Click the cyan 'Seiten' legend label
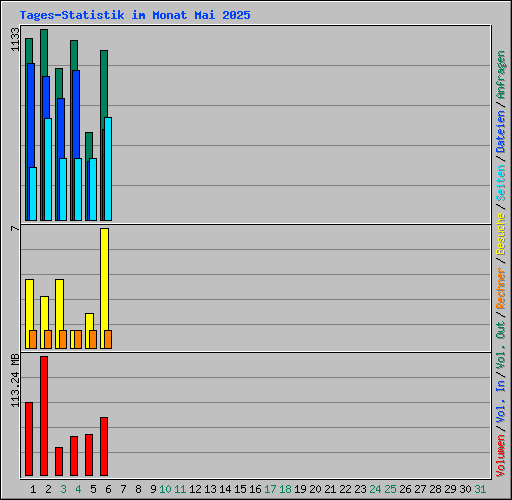Viewport: 512px width, 500px height. 501,183
